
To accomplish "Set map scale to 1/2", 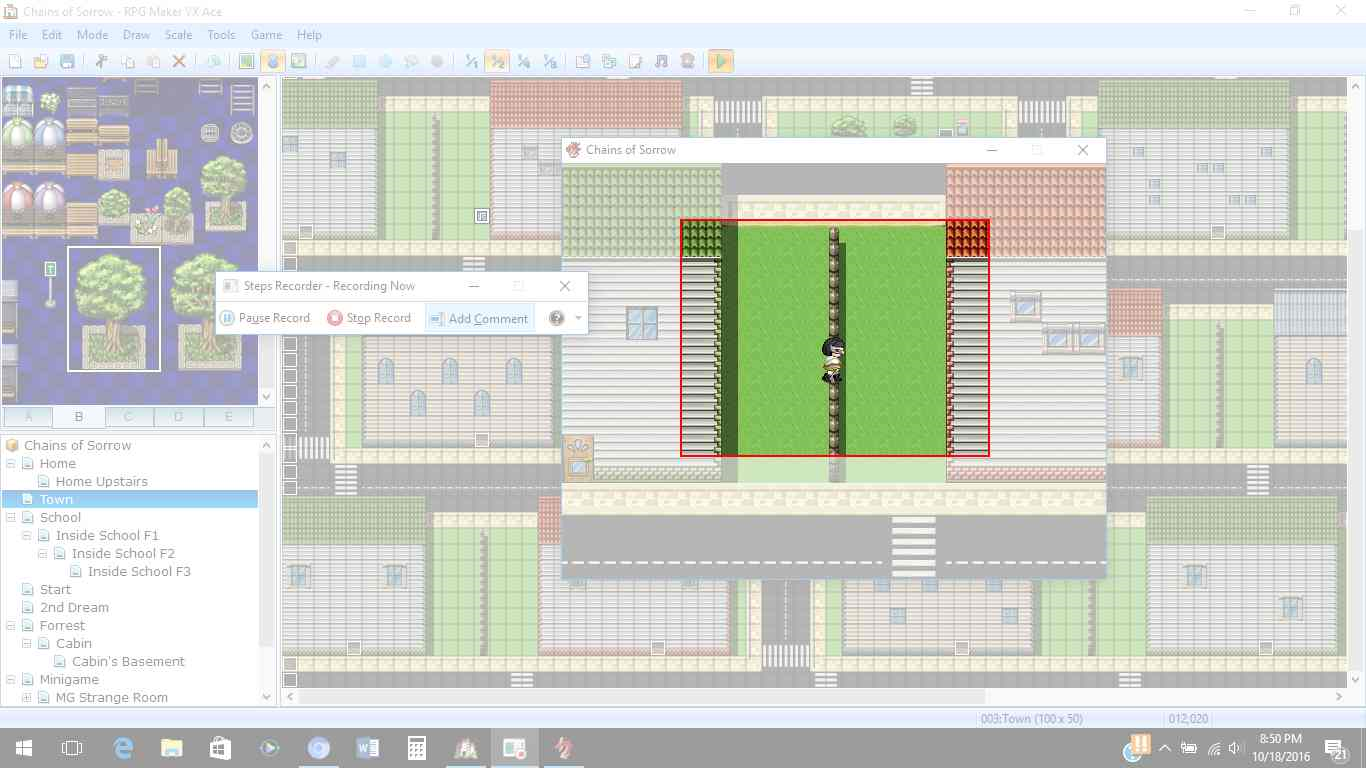I will [x=497, y=61].
